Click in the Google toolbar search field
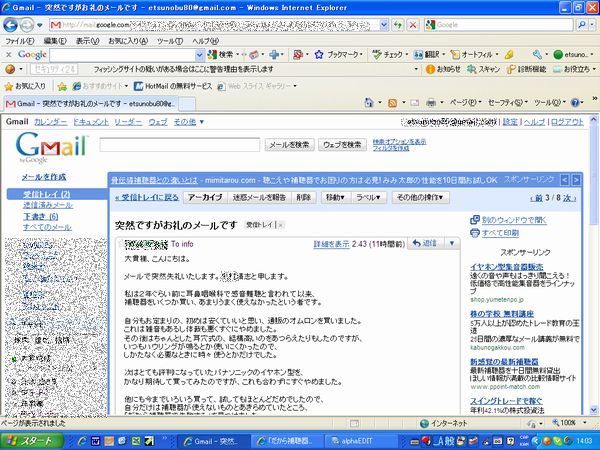 pyautogui.click(x=122, y=55)
